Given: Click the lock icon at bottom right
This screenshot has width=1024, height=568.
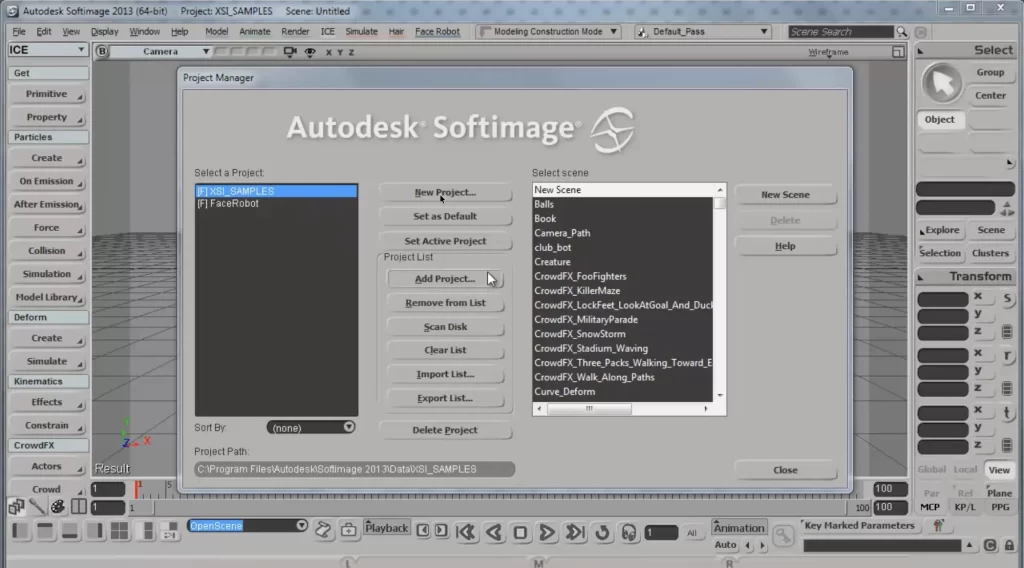Looking at the screenshot, I should (x=1010, y=545).
